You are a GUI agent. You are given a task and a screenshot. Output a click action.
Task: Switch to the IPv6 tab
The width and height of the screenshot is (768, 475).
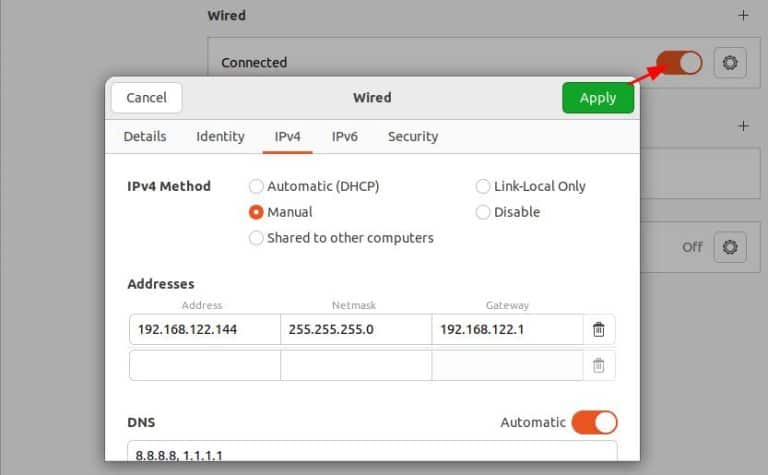345,137
